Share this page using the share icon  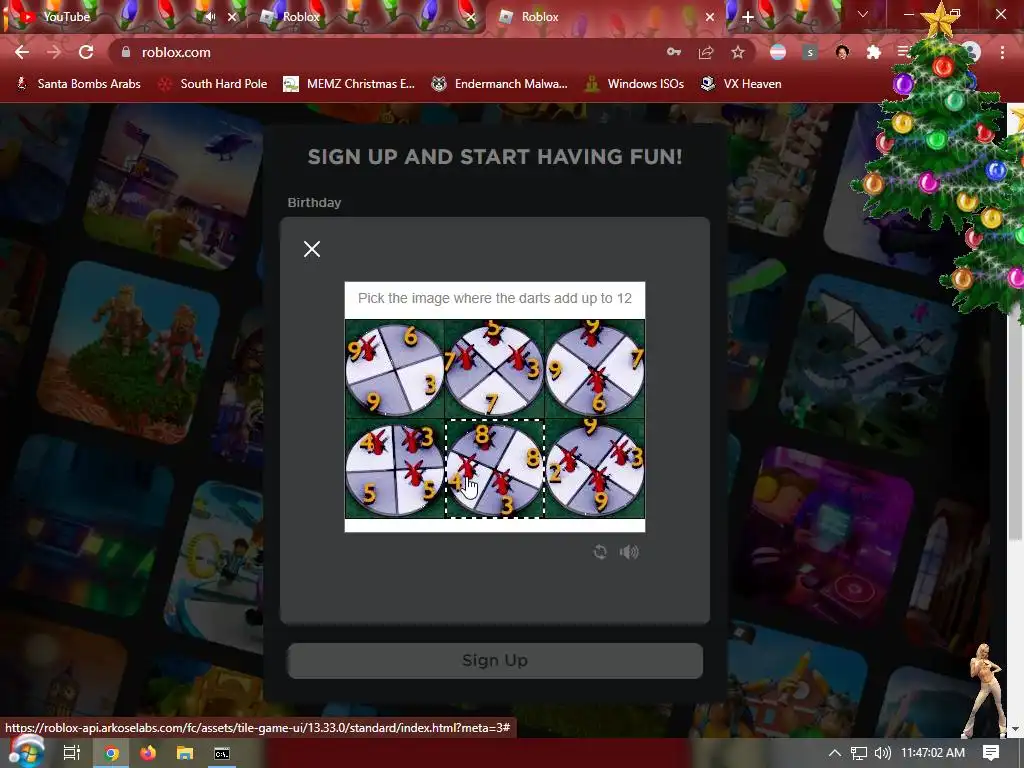[706, 52]
